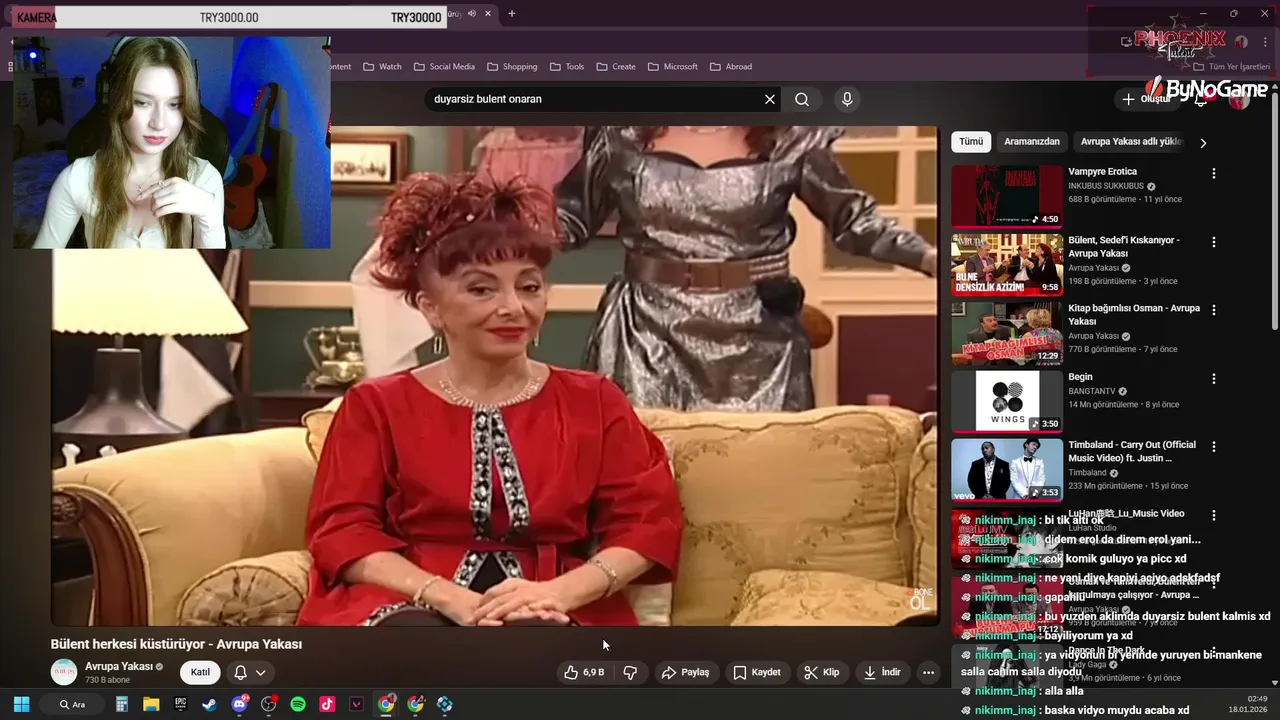Viewport: 1280px width, 720px height.
Task: Open the notification bell dropdown
Action: pos(250,672)
